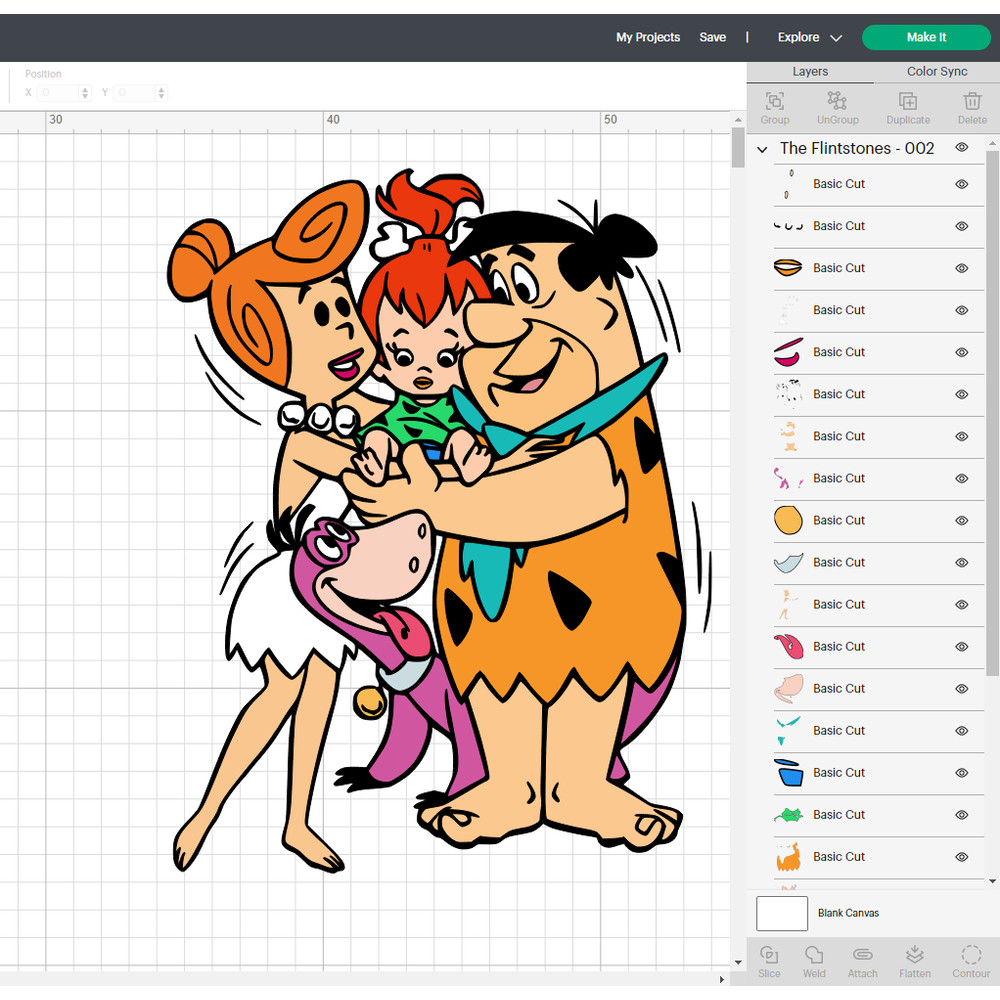Select the Weld tool

815,960
